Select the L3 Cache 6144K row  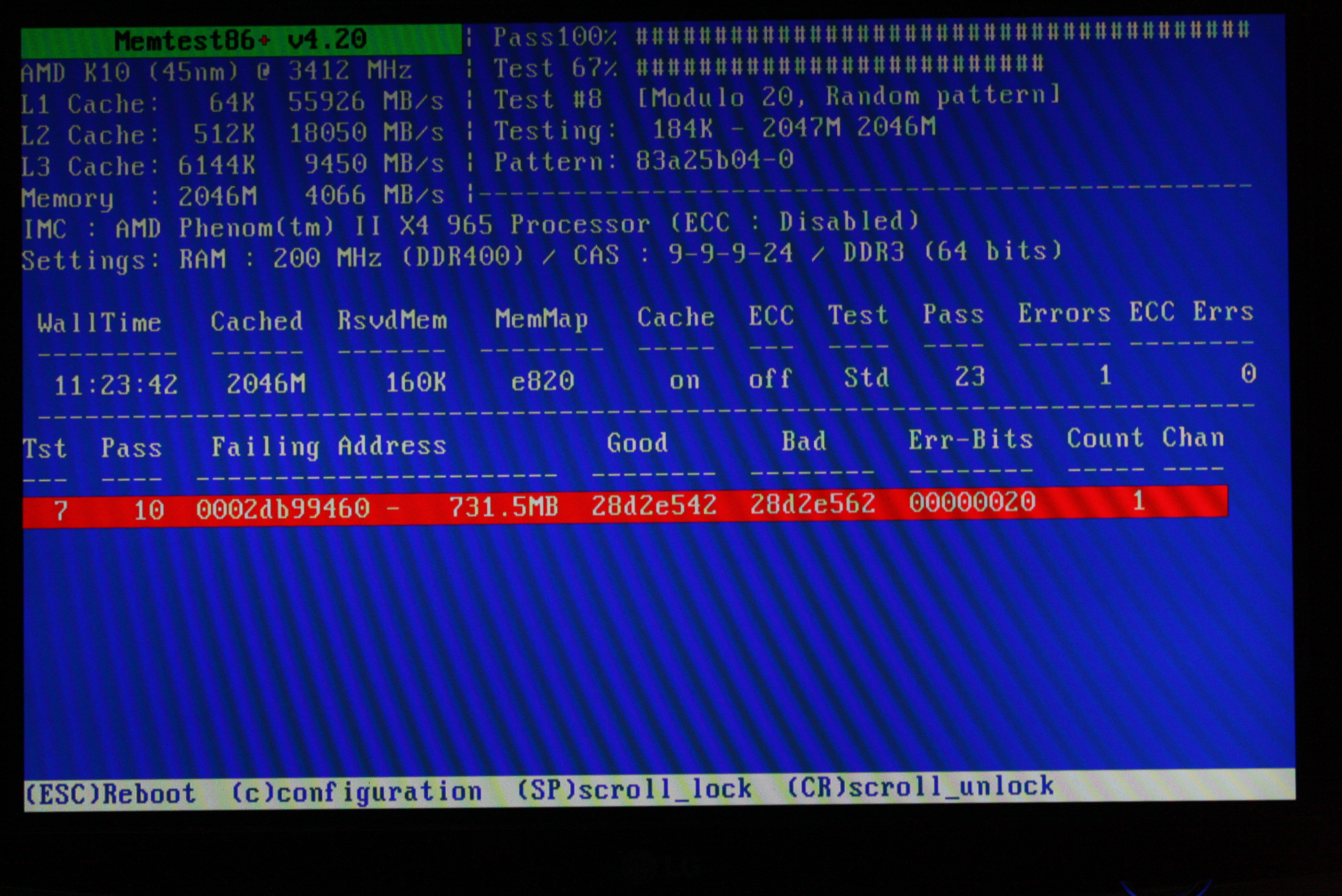tap(232, 166)
